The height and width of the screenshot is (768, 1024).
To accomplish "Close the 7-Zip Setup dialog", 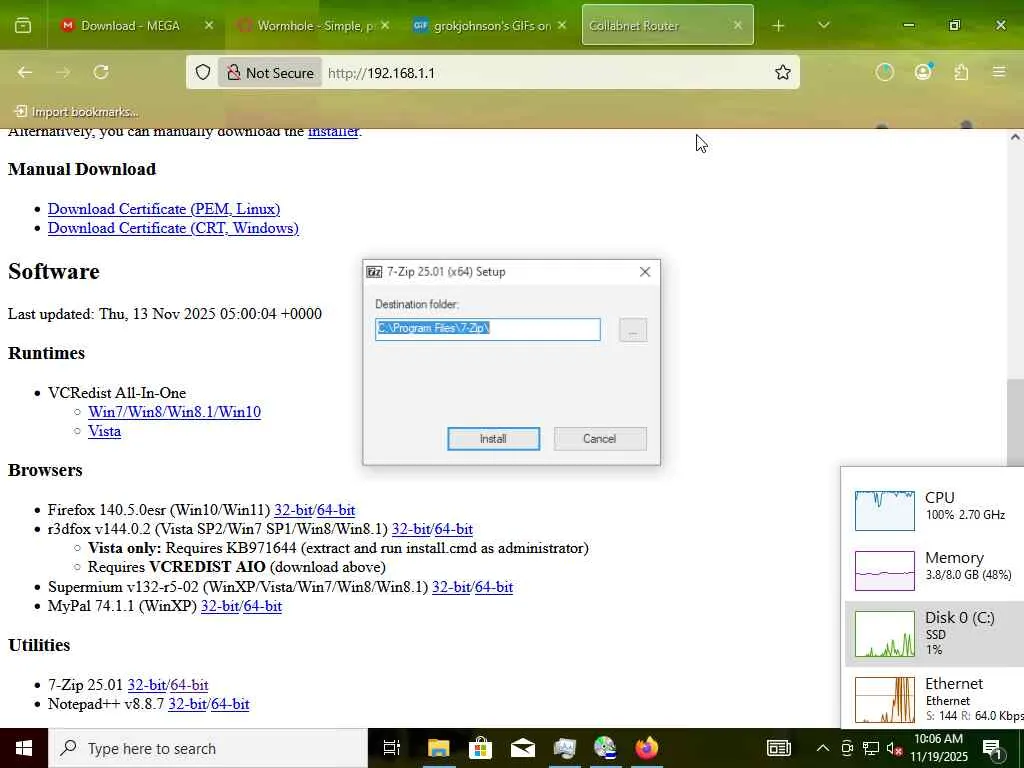I will pos(645,272).
